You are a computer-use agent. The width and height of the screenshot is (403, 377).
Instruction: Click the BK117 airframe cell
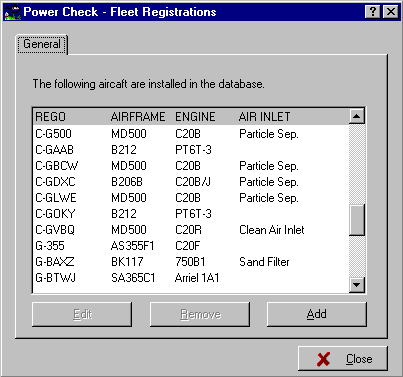127,262
